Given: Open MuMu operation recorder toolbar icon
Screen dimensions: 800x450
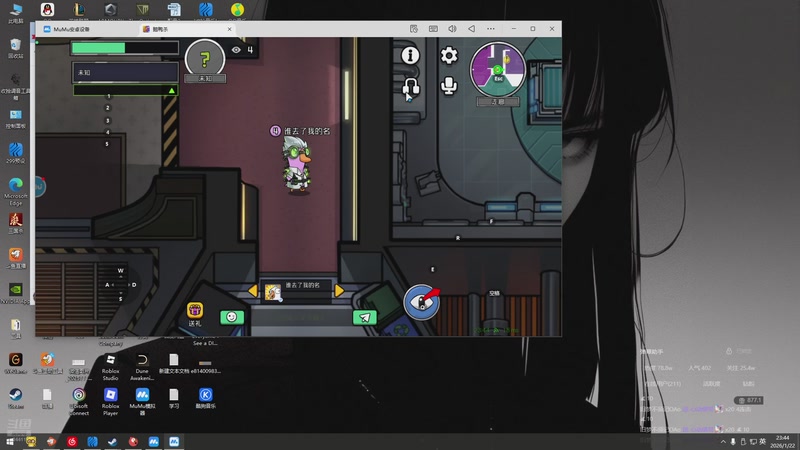Looking at the screenshot, I should tap(414, 29).
